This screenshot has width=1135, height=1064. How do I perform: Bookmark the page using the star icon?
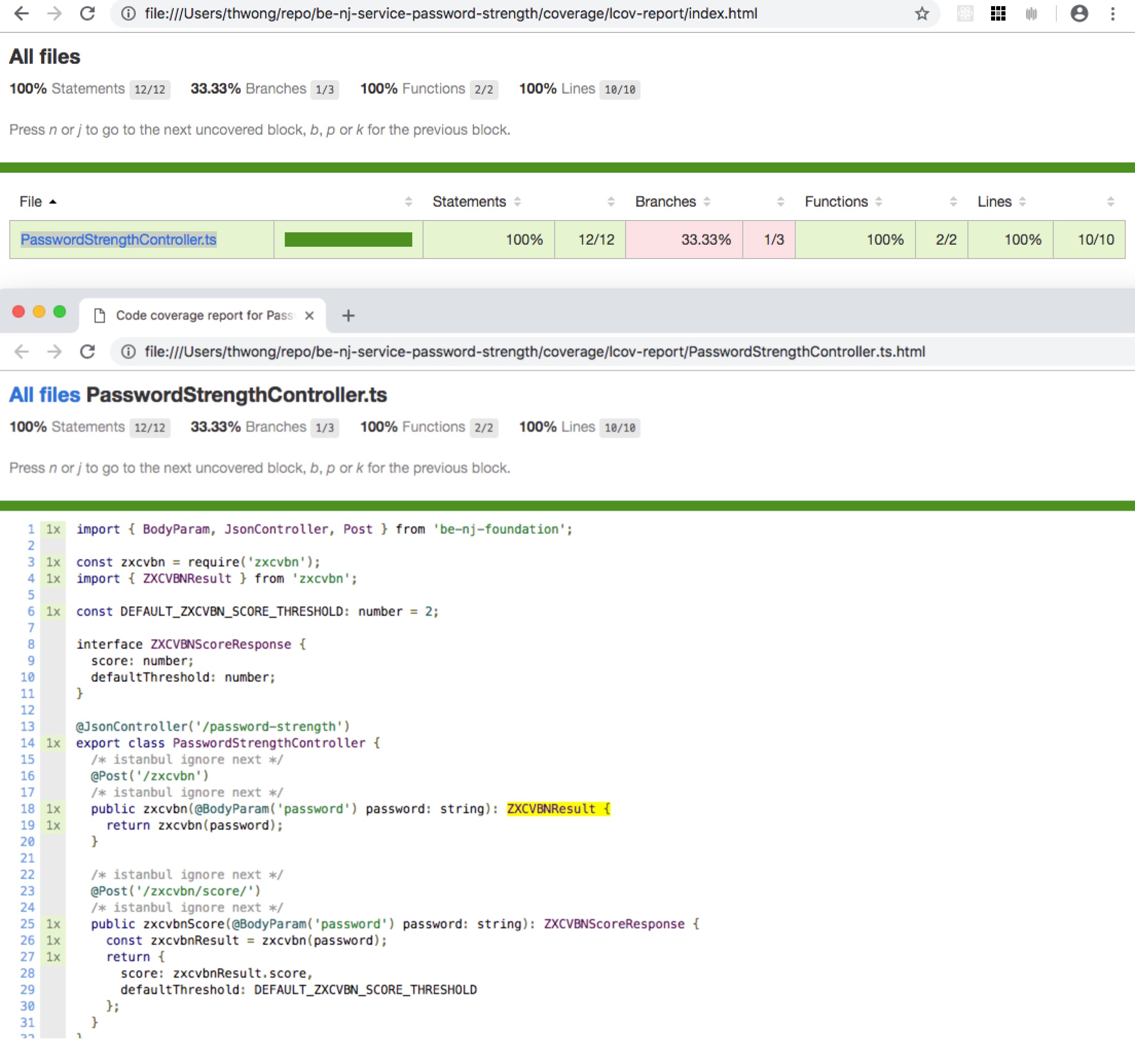[x=922, y=14]
